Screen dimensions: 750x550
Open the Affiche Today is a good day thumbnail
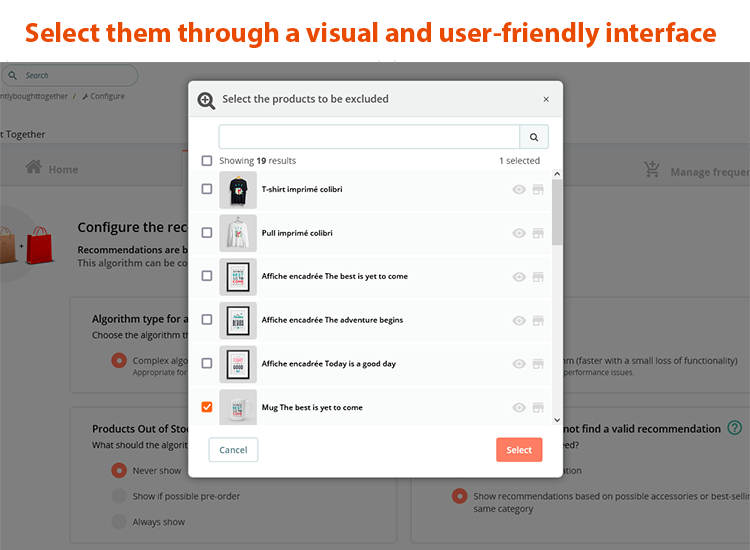(238, 364)
